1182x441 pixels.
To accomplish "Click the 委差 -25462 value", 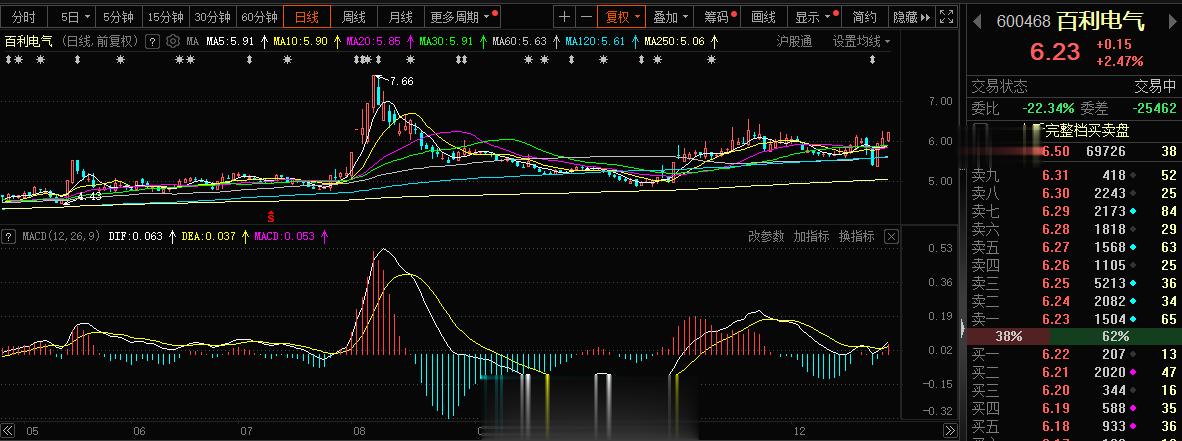I will point(1153,109).
